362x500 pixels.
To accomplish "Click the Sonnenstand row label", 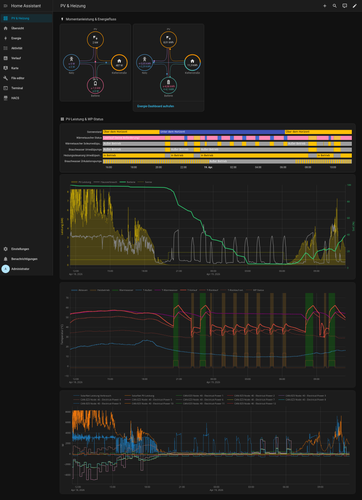I will [95, 132].
